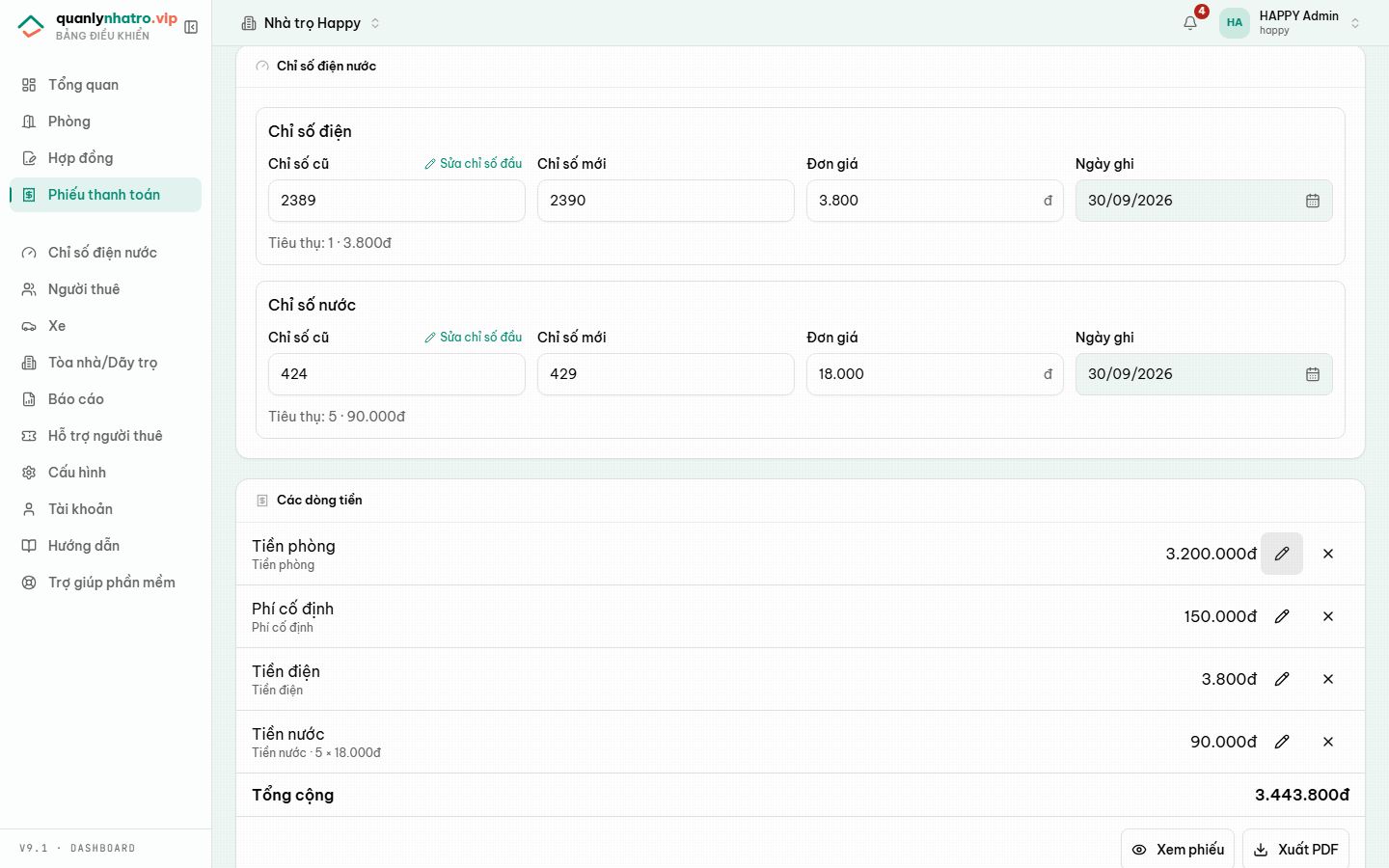Focus electricity Chỉ số mới field
The image size is (1389, 868).
click(x=666, y=201)
